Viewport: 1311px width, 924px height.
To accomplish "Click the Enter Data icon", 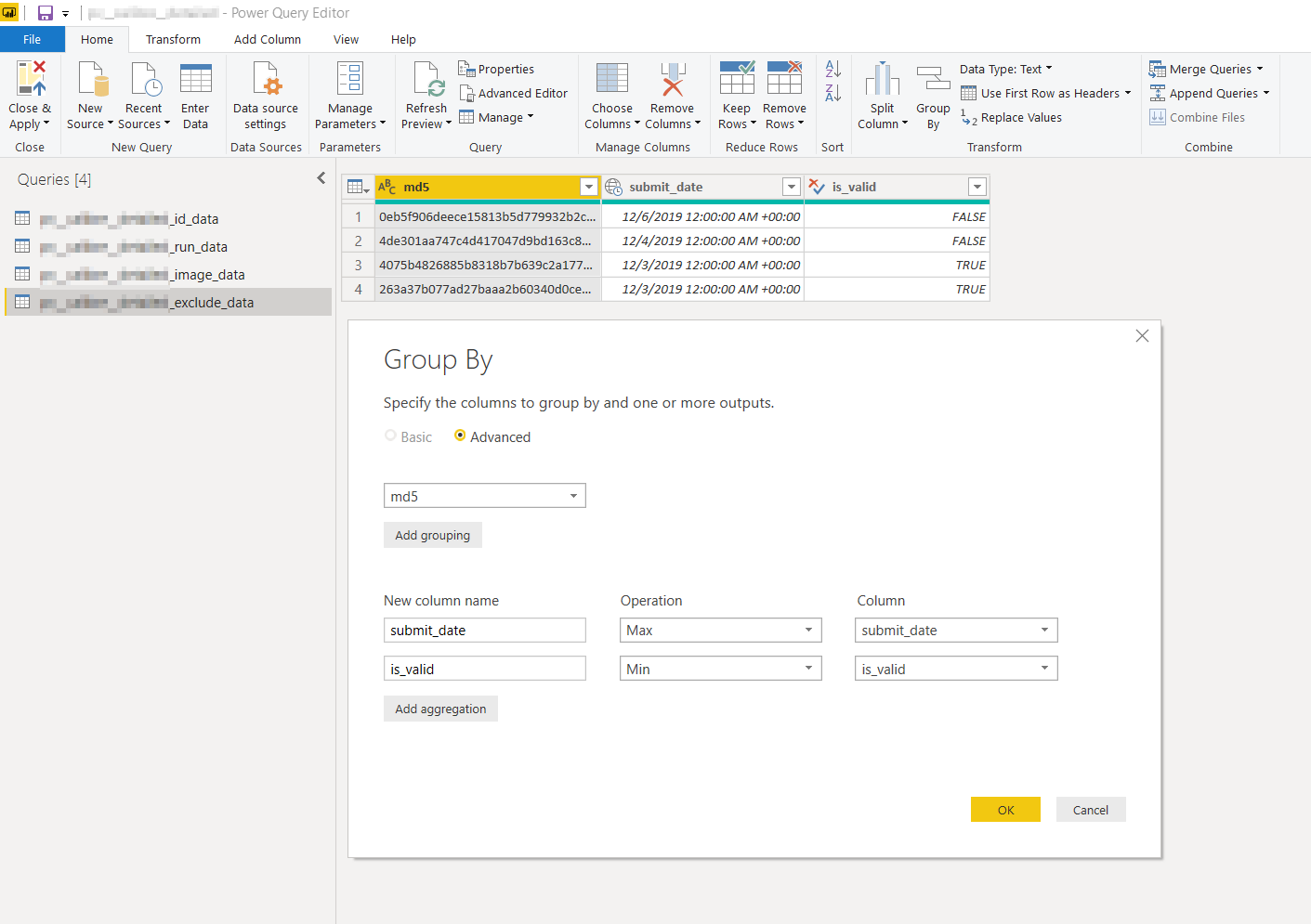I will 196,79.
